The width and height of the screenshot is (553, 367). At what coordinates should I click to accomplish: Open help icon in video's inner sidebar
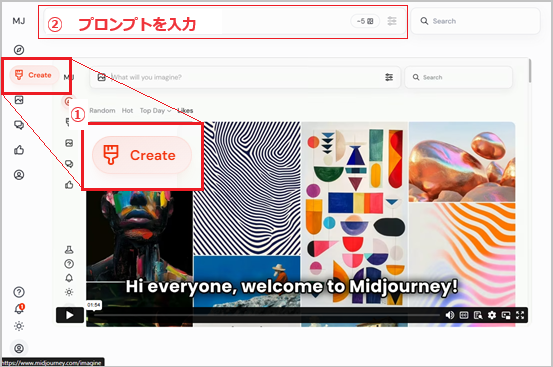[69, 264]
